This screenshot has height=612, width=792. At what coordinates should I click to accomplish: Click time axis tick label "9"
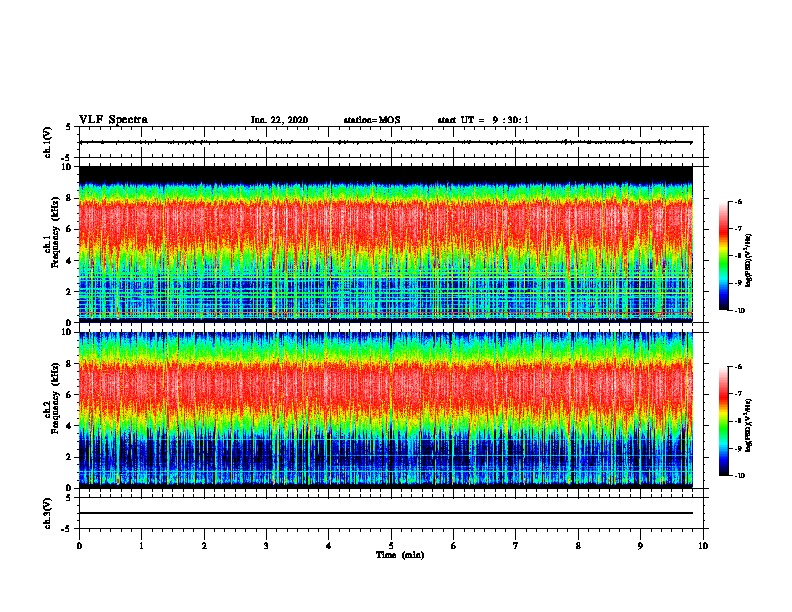640,546
